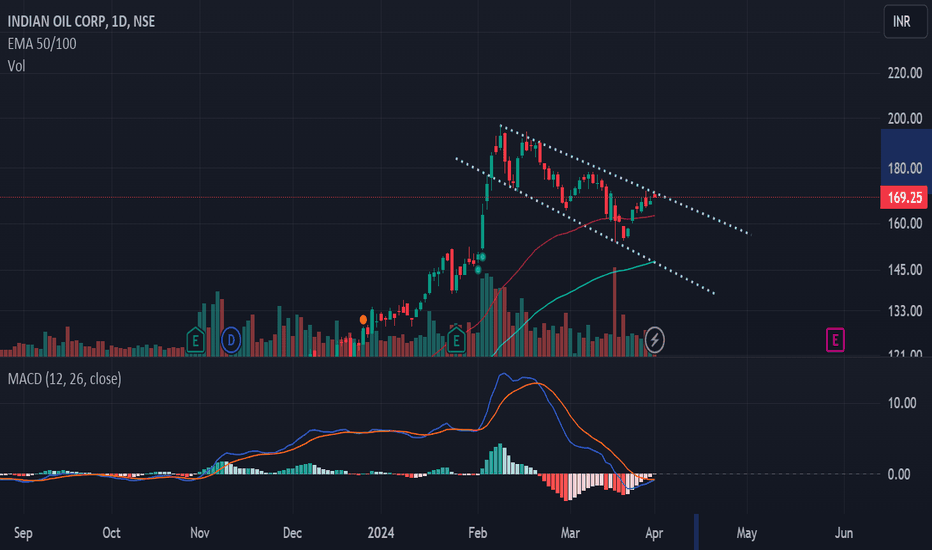This screenshot has height=550, width=932.
Task: Click the 133.00 price axis label
Action: point(905,311)
